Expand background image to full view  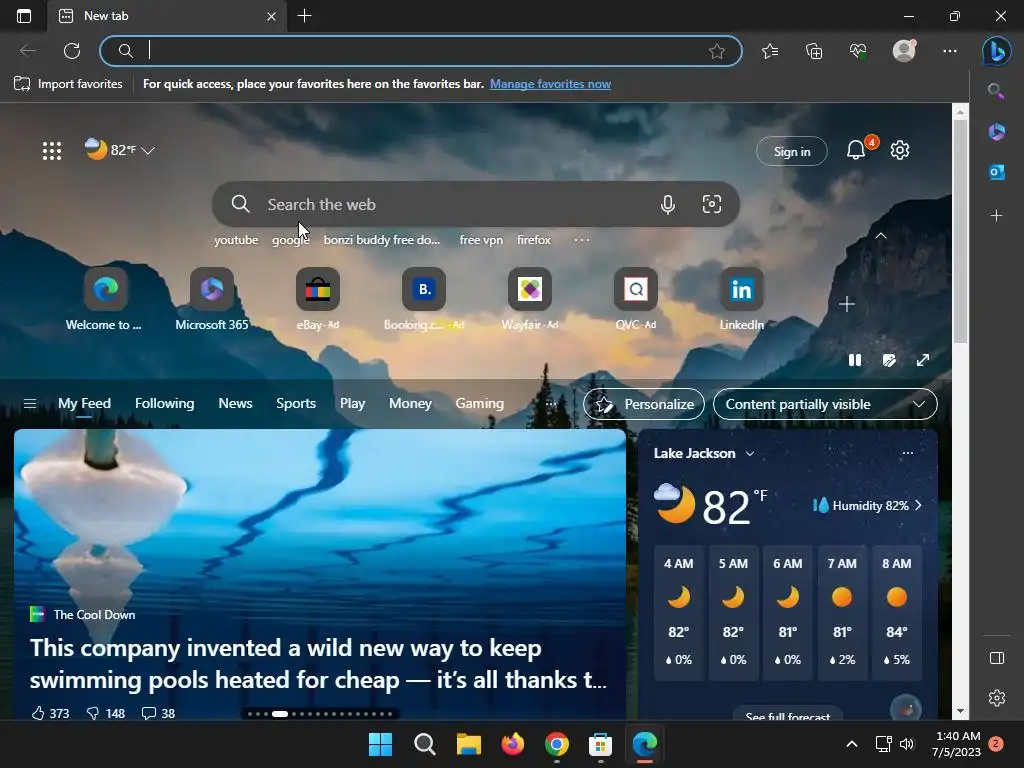click(x=923, y=360)
